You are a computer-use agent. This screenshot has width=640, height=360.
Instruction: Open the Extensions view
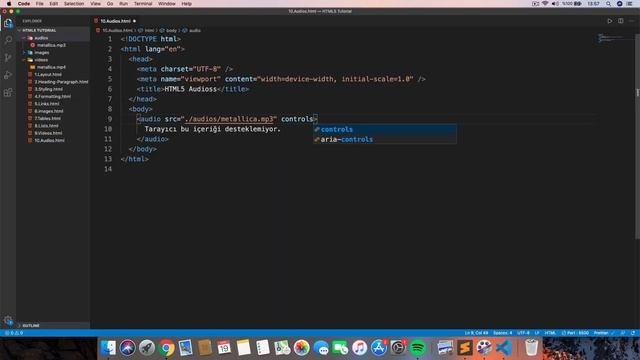[x=8, y=93]
